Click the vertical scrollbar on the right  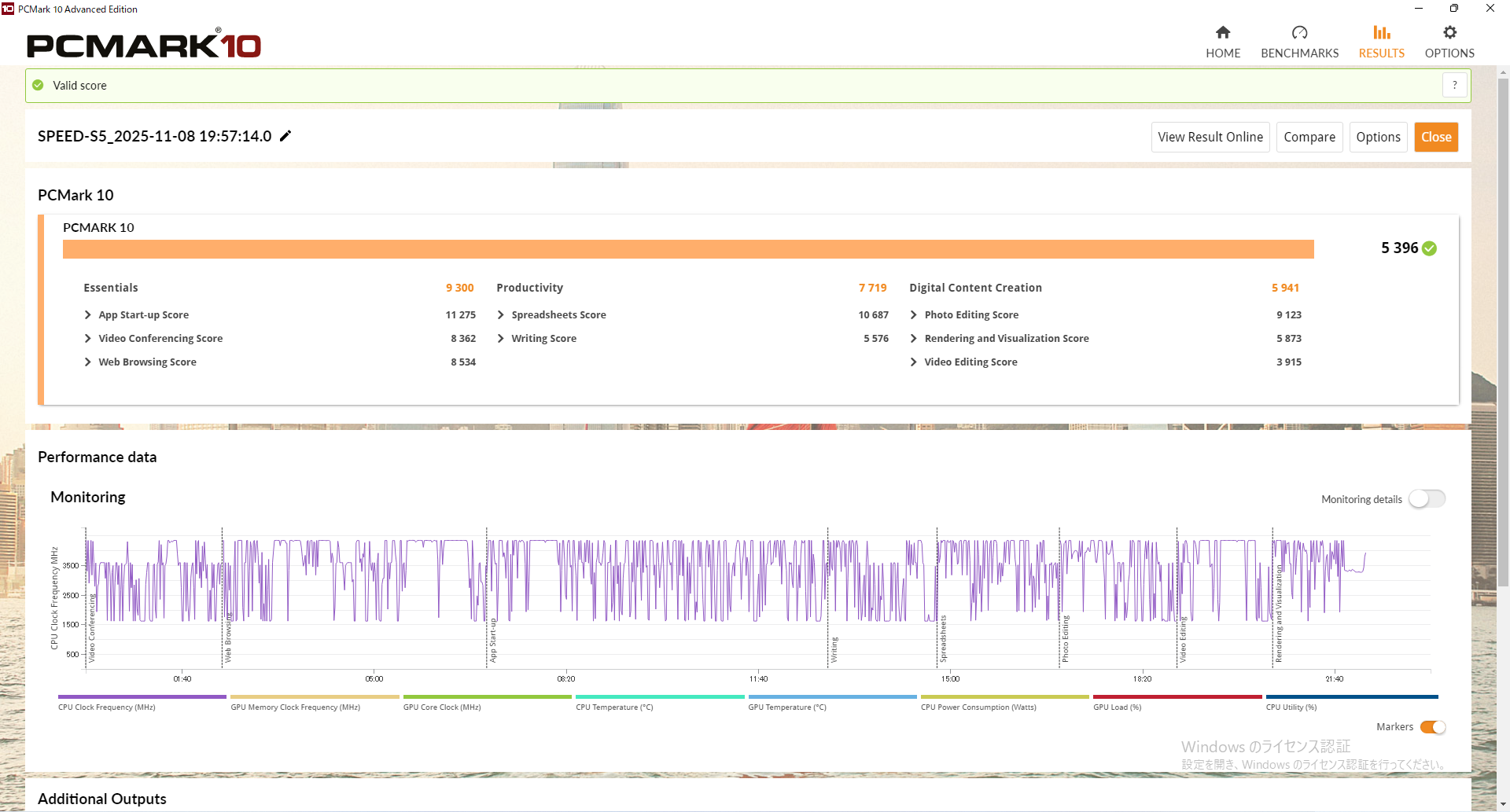click(x=1503, y=330)
